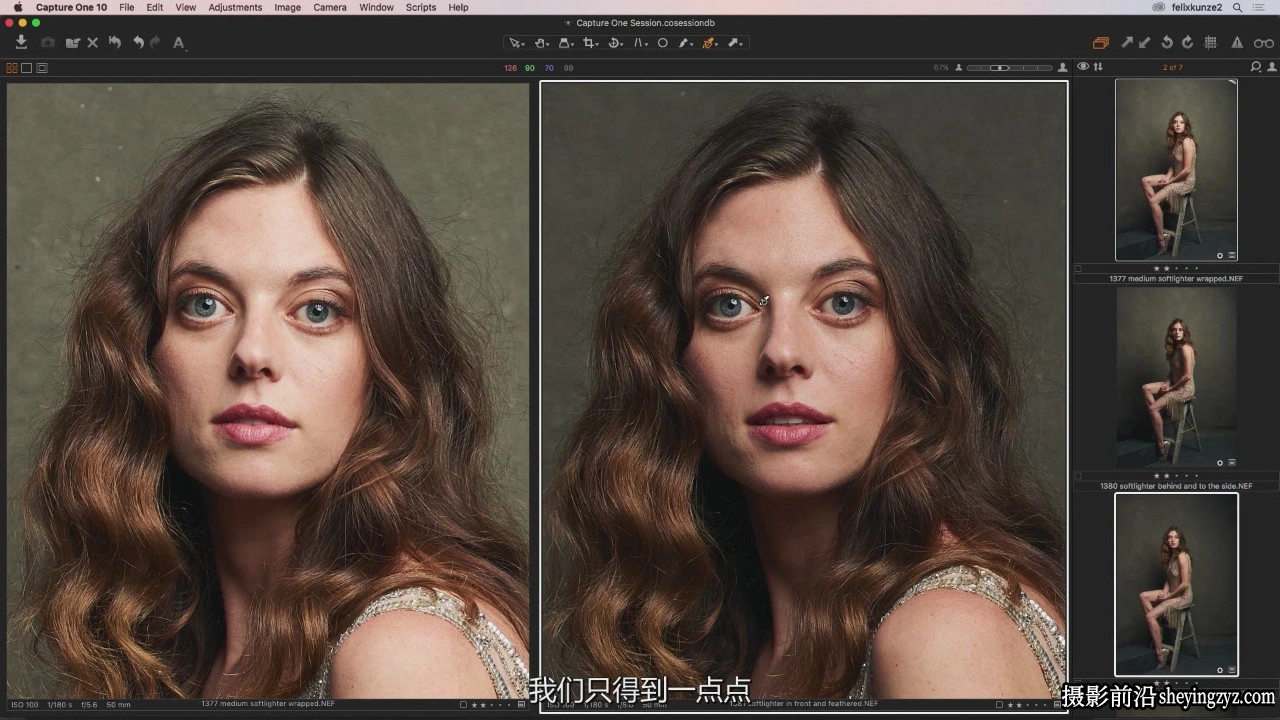The width and height of the screenshot is (1280, 720).
Task: Open the Edit menu
Action: (x=155, y=7)
